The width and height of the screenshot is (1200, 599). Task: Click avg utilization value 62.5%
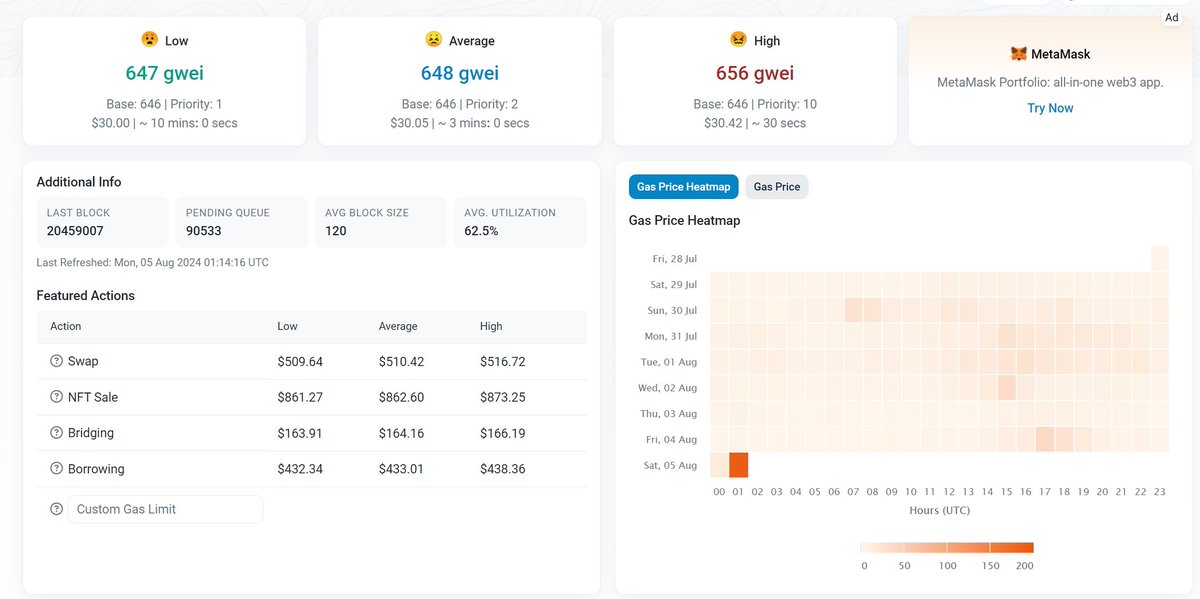482,231
